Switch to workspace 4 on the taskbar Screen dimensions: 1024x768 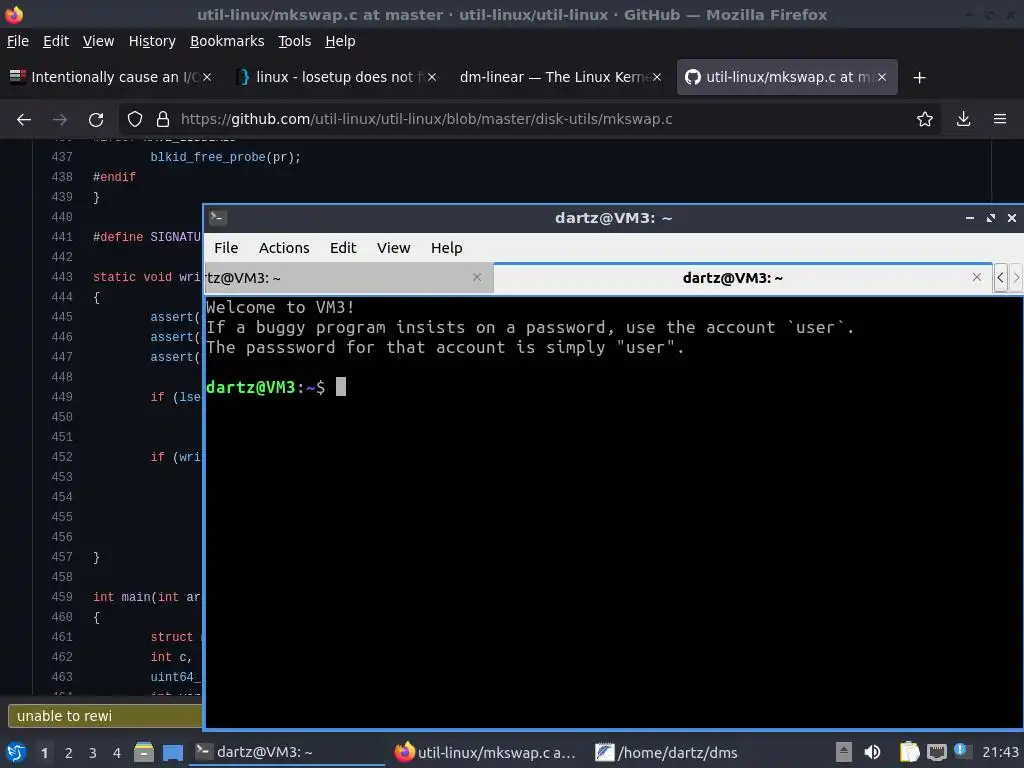[x=117, y=753]
